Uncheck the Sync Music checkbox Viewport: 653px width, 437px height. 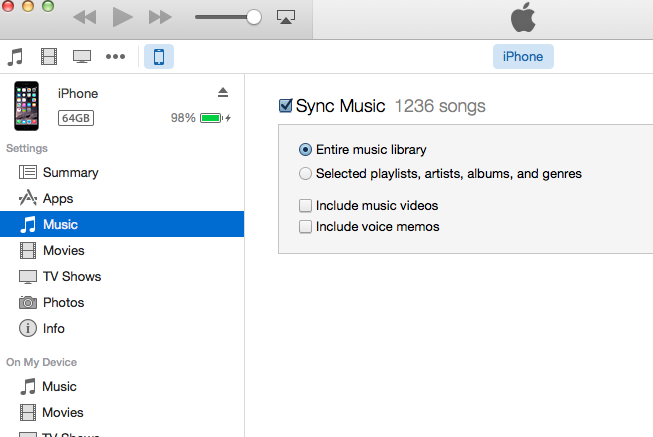coord(286,106)
